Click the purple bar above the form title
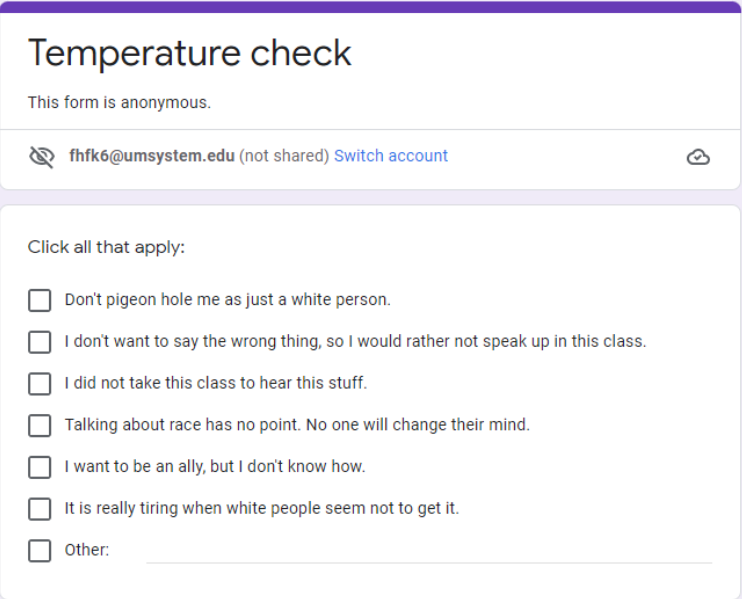742x599 pixels. tap(370, 6)
